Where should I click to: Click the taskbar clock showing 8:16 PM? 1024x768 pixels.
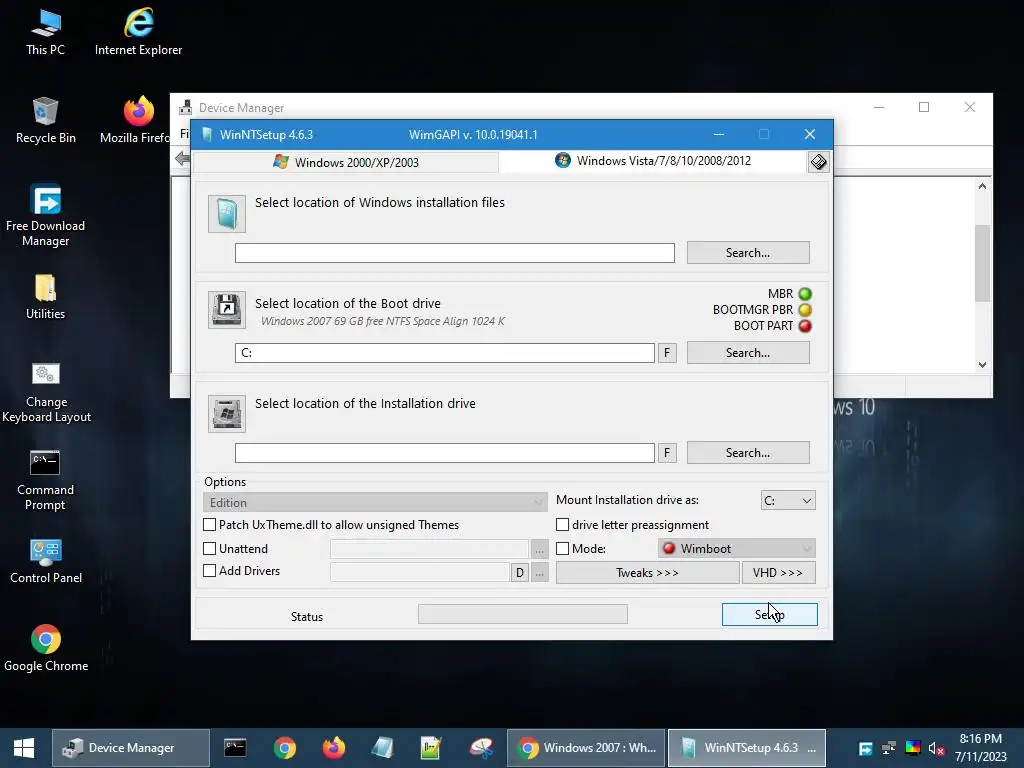click(x=980, y=748)
